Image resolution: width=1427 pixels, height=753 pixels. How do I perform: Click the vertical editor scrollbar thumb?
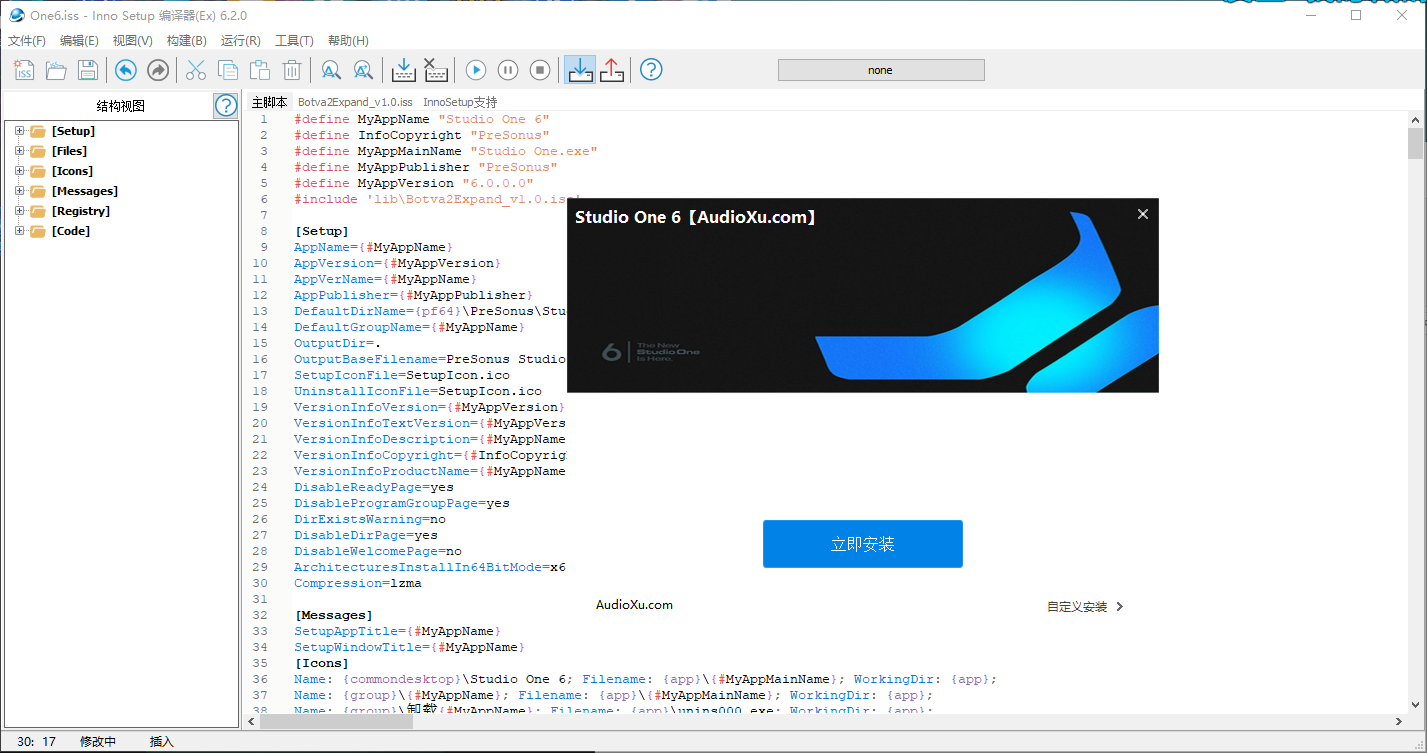pyautogui.click(x=1415, y=144)
